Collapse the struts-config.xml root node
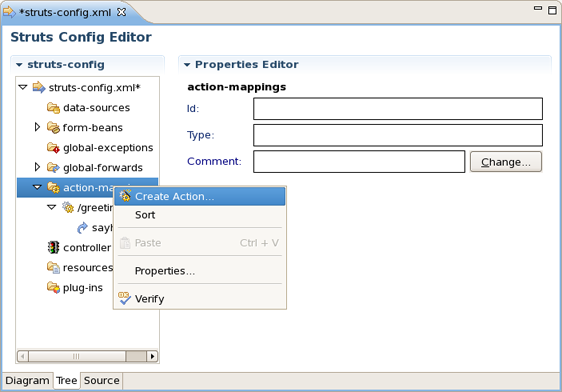 pyautogui.click(x=23, y=87)
